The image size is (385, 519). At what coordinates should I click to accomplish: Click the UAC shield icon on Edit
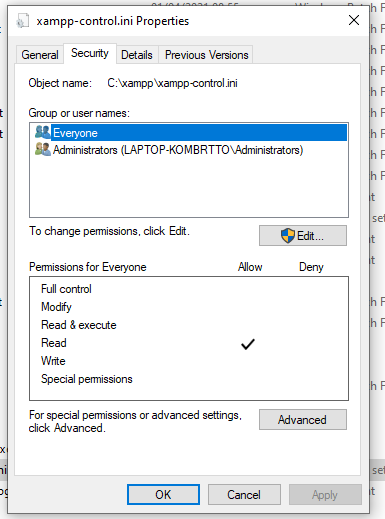pyautogui.click(x=287, y=236)
